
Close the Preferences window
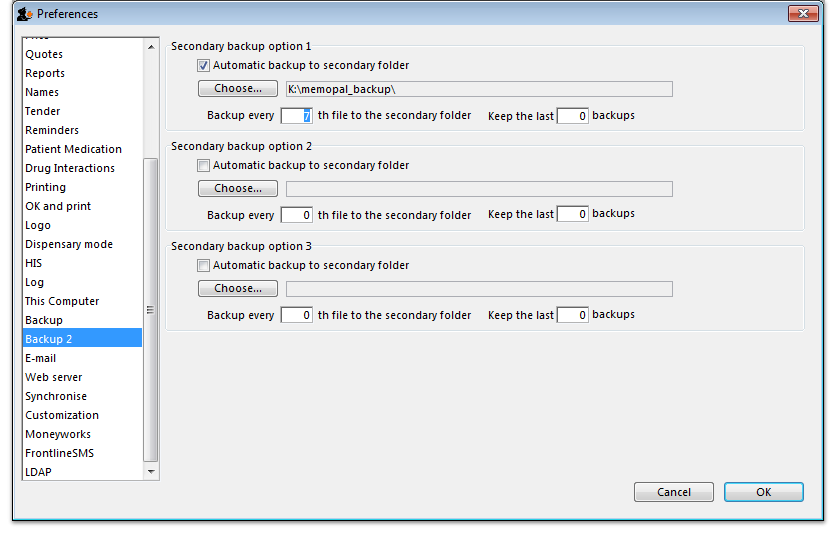coord(803,14)
